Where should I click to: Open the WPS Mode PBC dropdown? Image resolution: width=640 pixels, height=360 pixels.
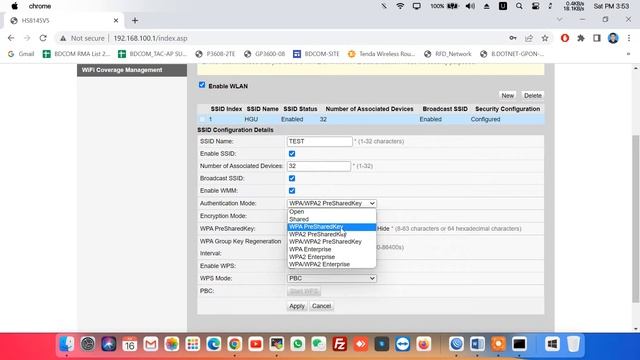click(x=332, y=278)
